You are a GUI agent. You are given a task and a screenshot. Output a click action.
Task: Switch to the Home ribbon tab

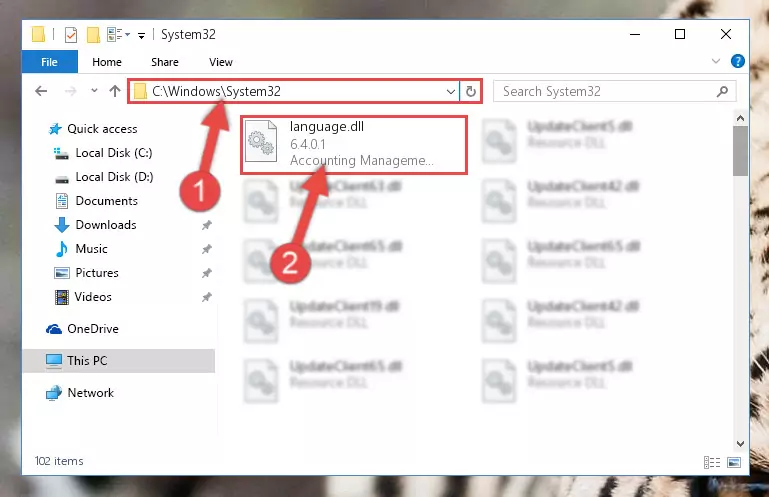[107, 62]
